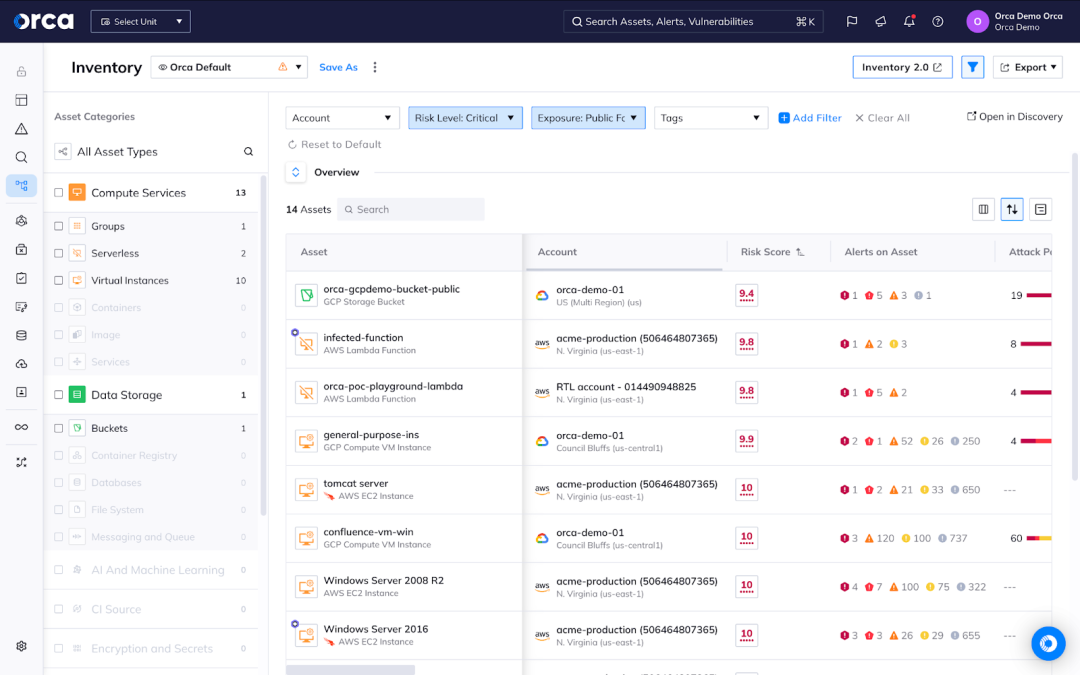Check the Buckets checkbox

(59, 428)
